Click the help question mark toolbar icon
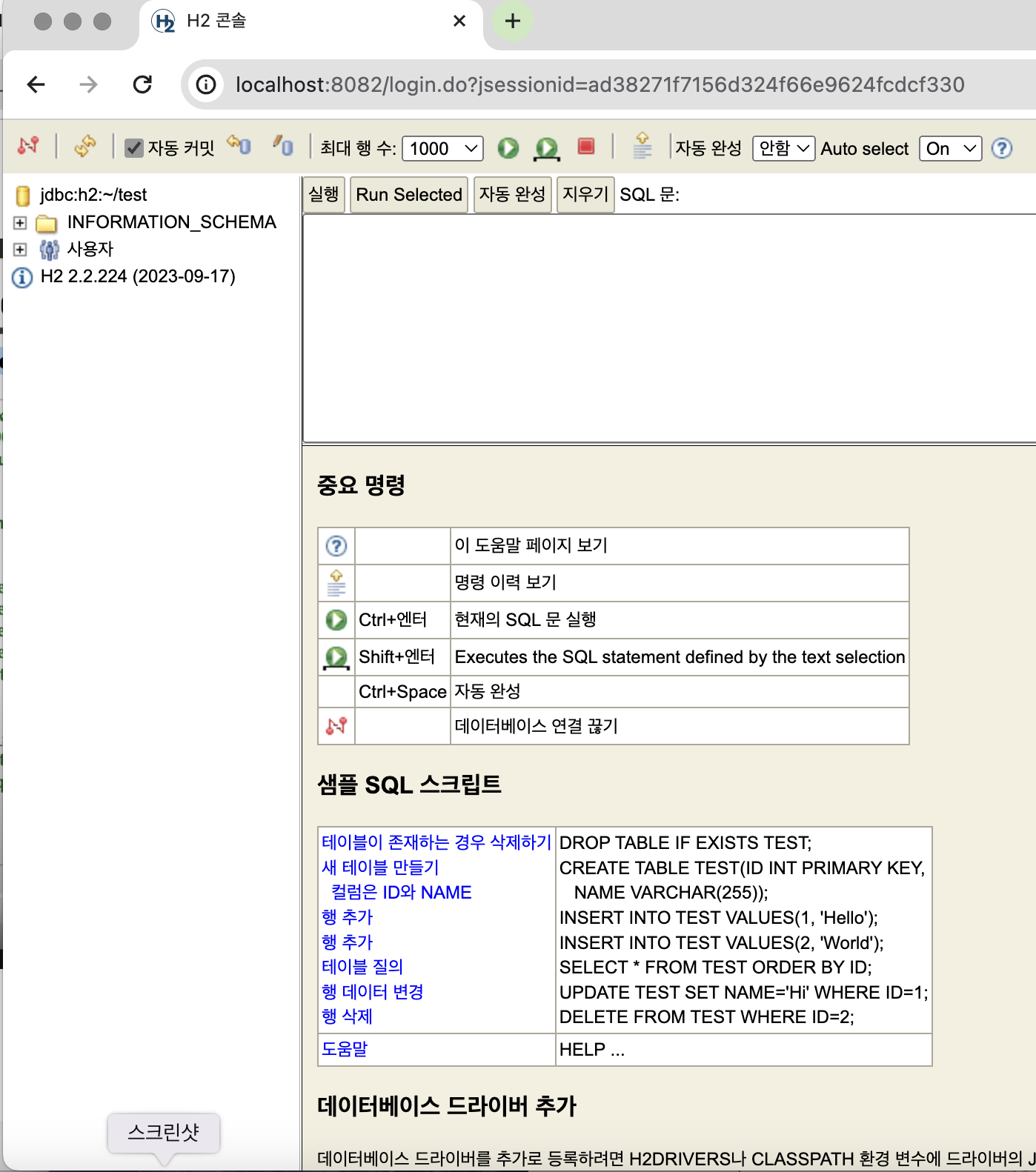The width and height of the screenshot is (1036, 1172). pyautogui.click(x=1002, y=149)
